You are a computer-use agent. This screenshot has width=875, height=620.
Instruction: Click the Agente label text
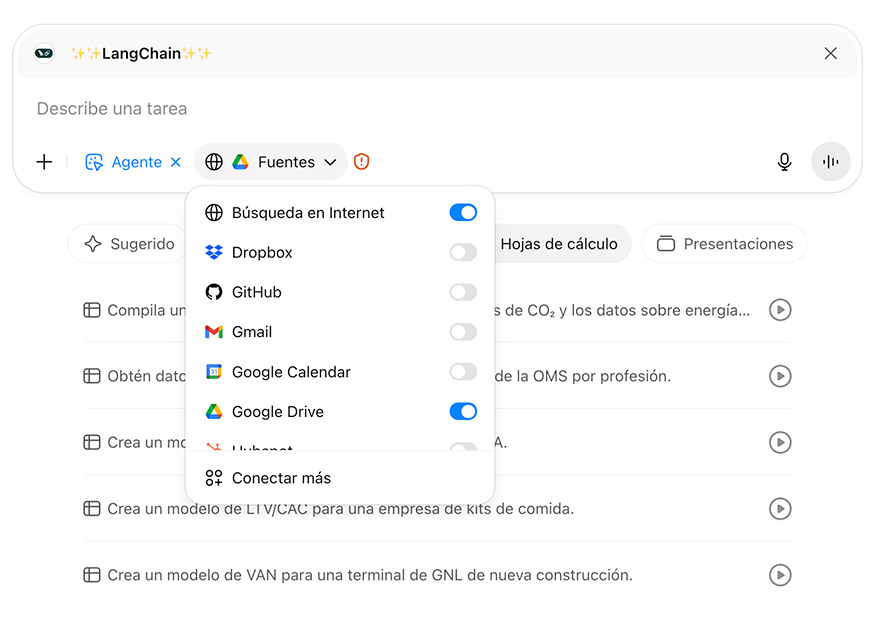coord(137,162)
